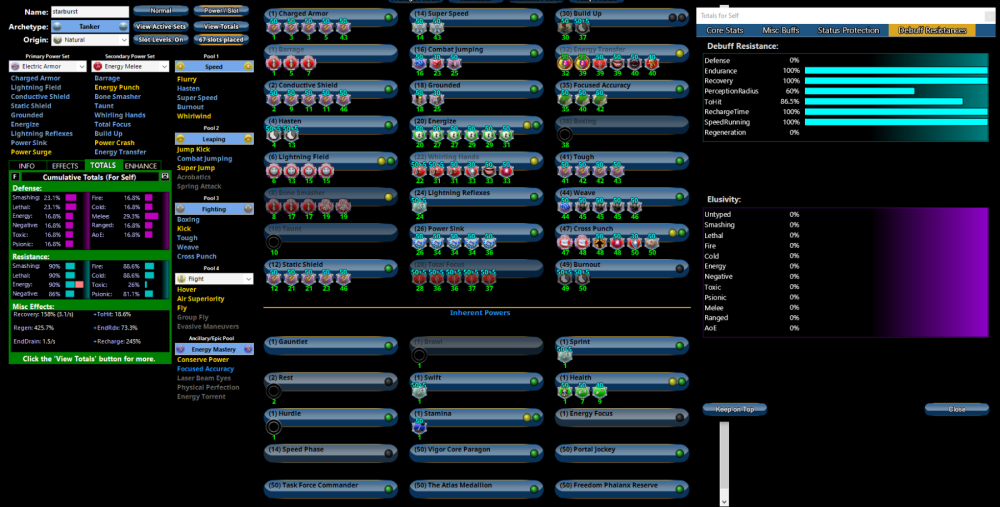This screenshot has width=1000, height=507.
Task: Click the Stamina enhancement slot icon
Action: (420, 427)
